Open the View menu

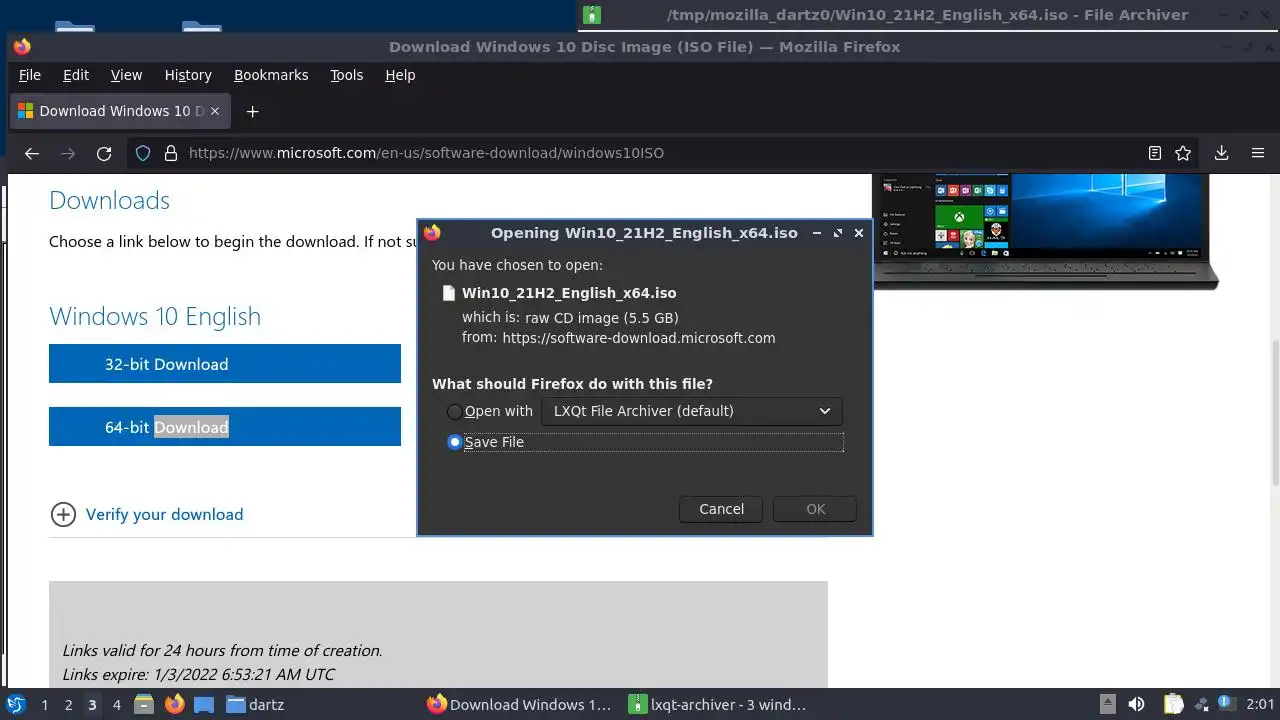pyautogui.click(x=126, y=75)
